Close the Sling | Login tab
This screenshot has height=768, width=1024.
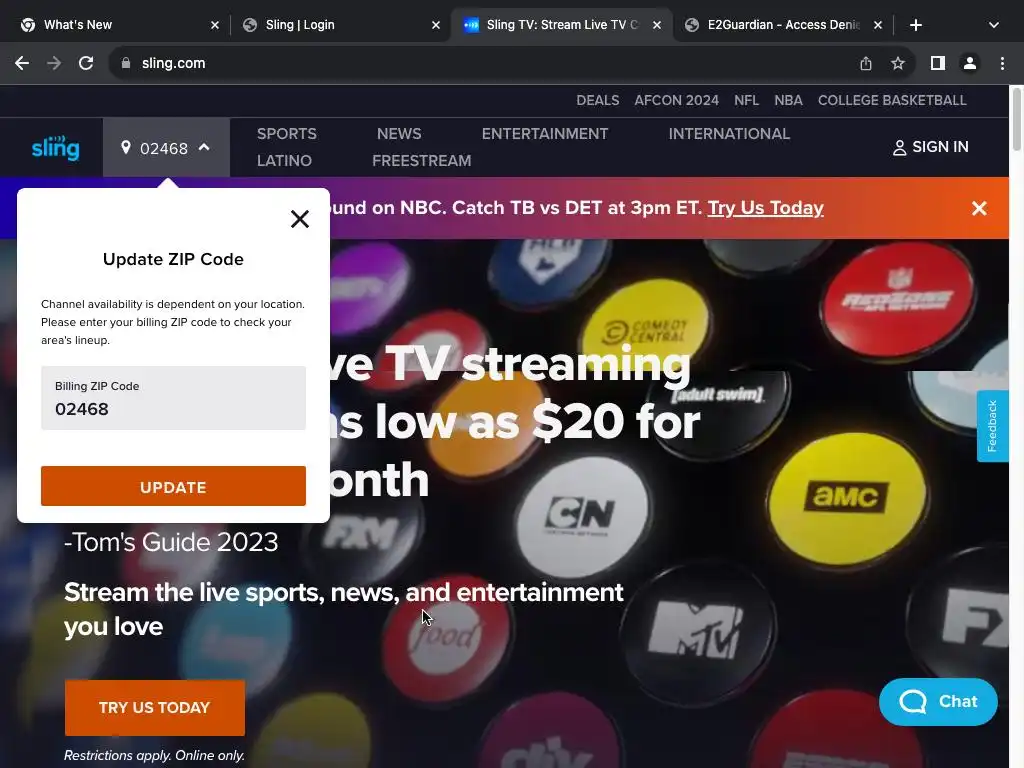pos(436,25)
